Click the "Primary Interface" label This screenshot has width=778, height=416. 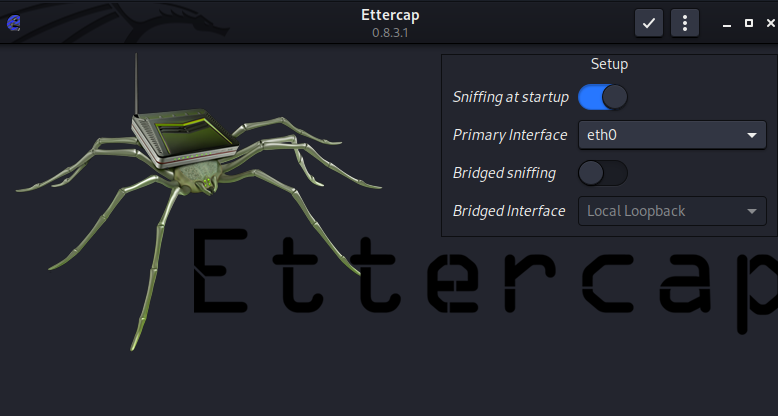point(510,135)
